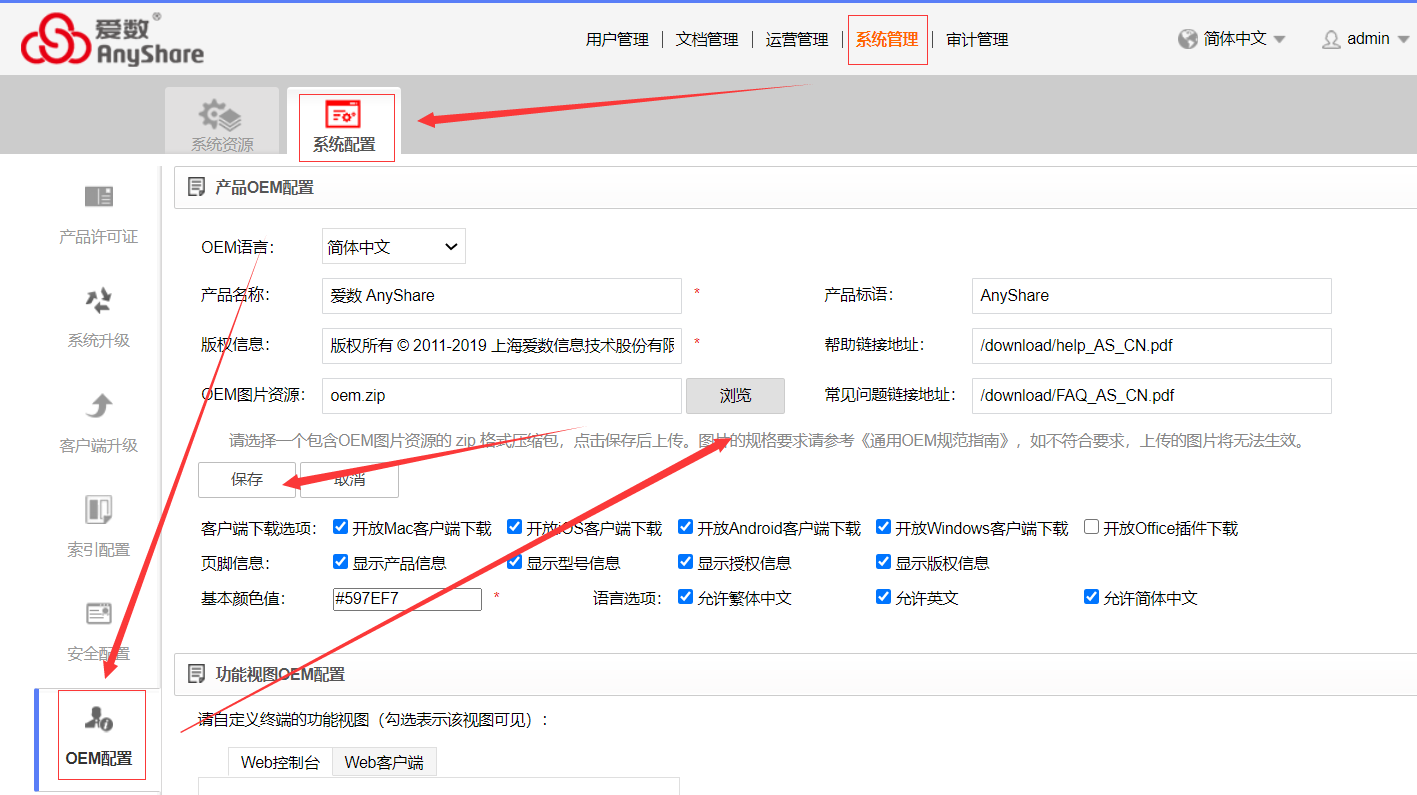Enable 开放Office插件下载 checkbox

(x=1092, y=527)
